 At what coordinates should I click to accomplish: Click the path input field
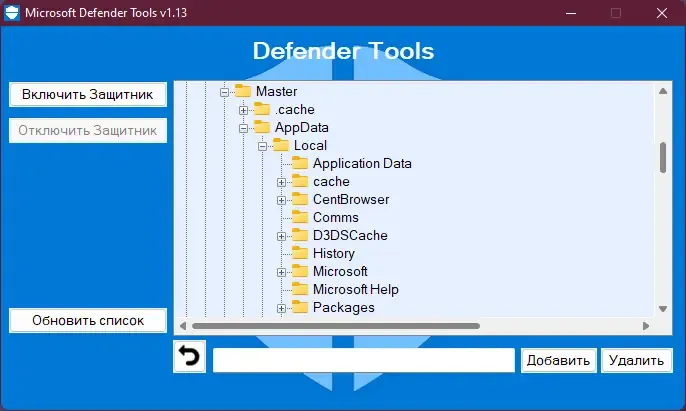click(x=364, y=361)
